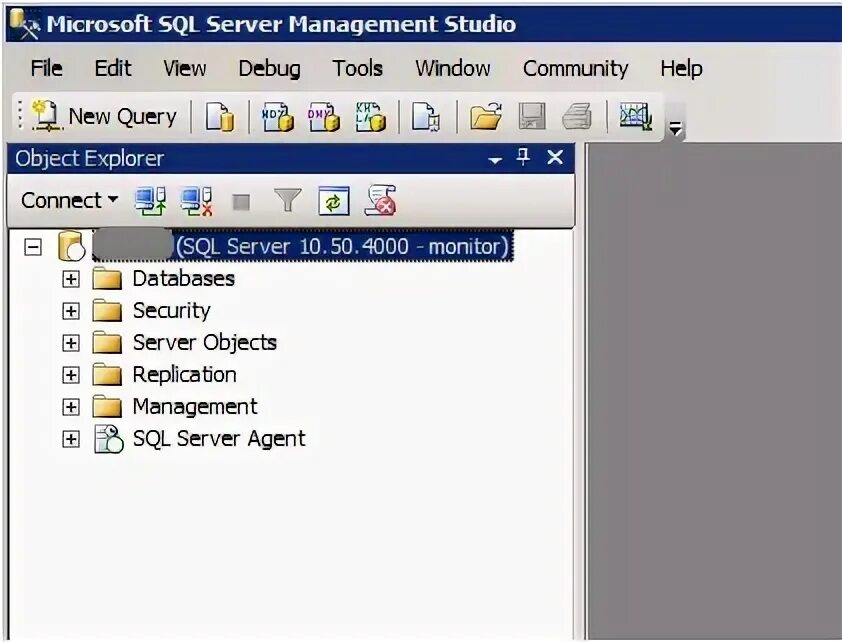Click the Refresh icon in Object Explorer

[x=333, y=201]
